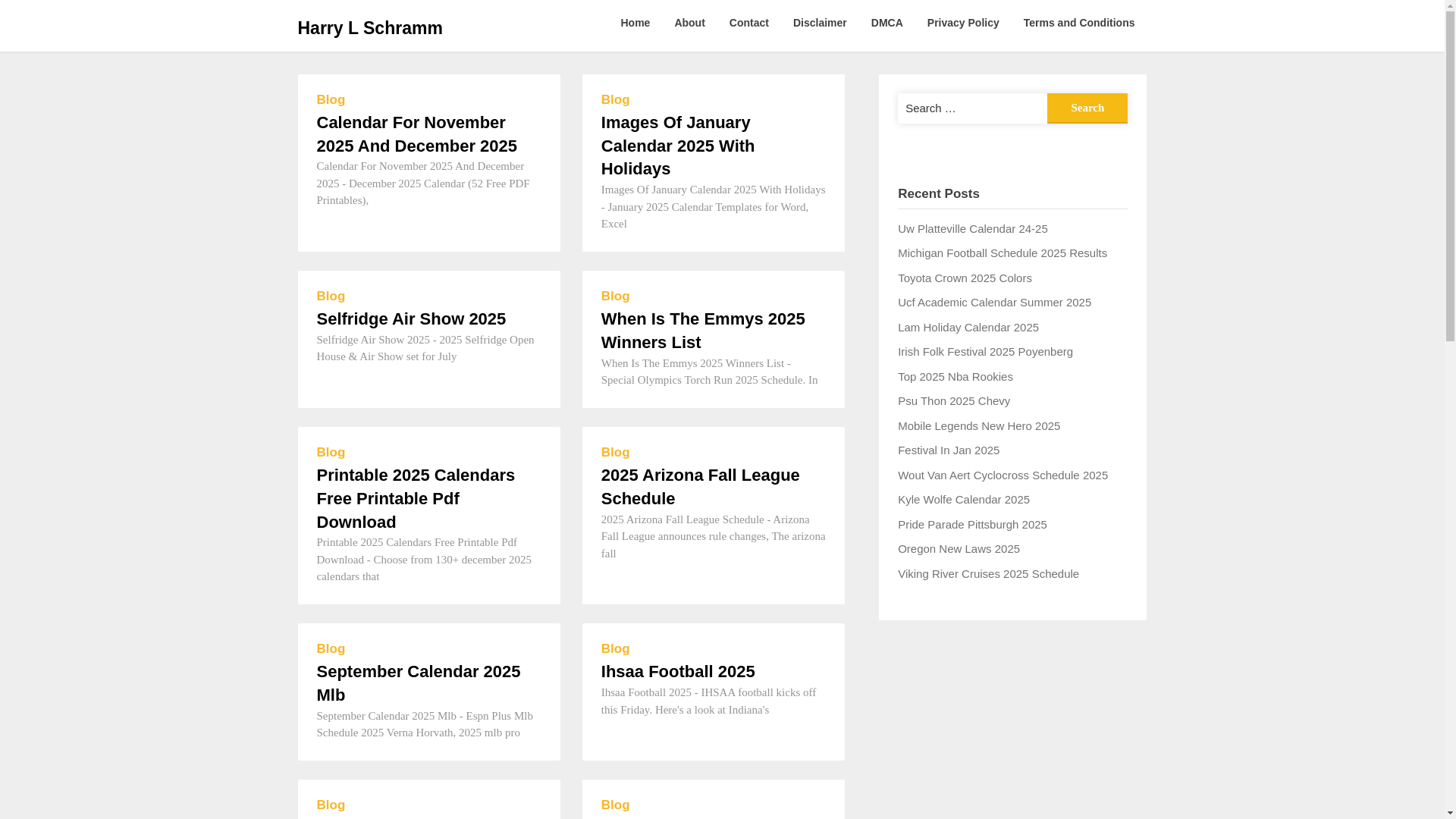
Task: Click Blog category above Images Of January Calendar post
Action: tap(615, 100)
